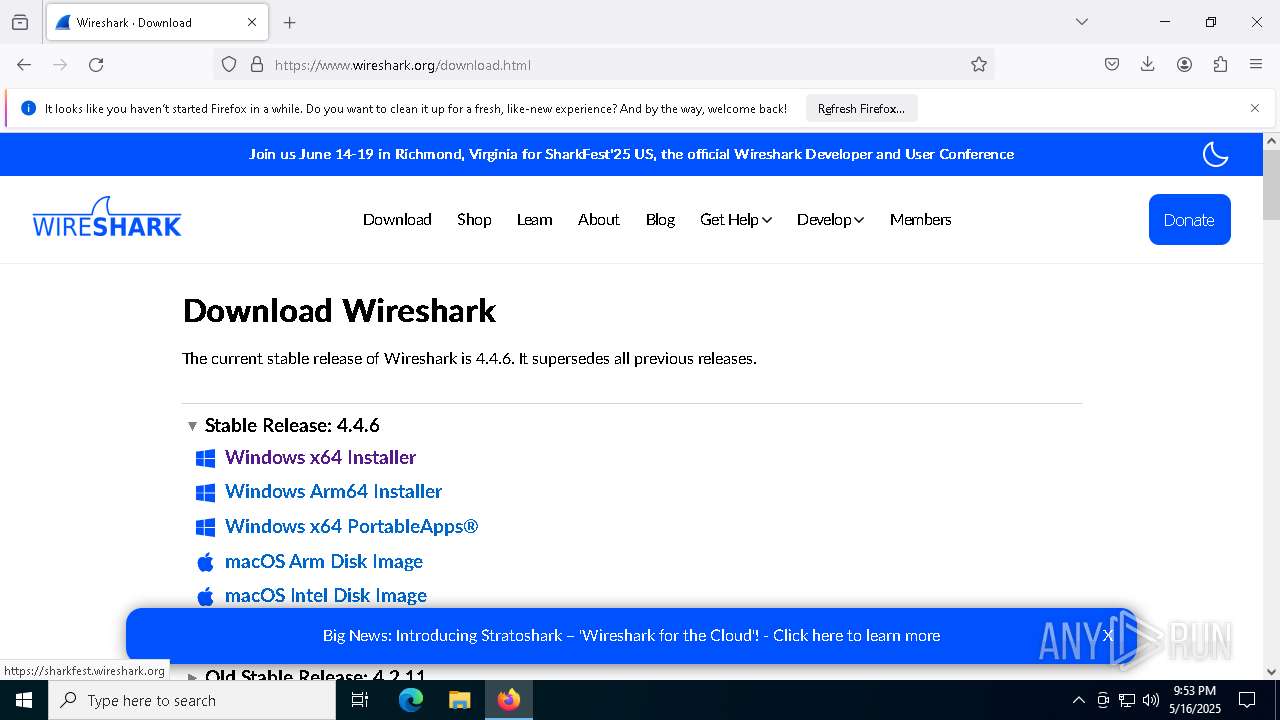Open Stratoshark announcement banner
Image resolution: width=1280 pixels, height=720 pixels.
click(x=631, y=635)
